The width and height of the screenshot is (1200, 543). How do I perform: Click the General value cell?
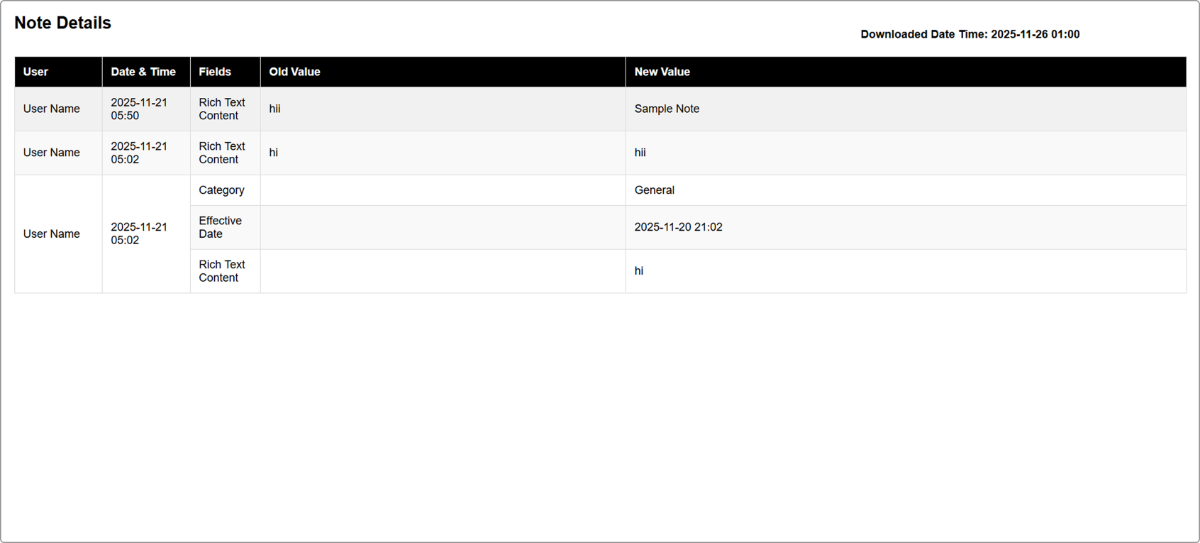pos(654,190)
